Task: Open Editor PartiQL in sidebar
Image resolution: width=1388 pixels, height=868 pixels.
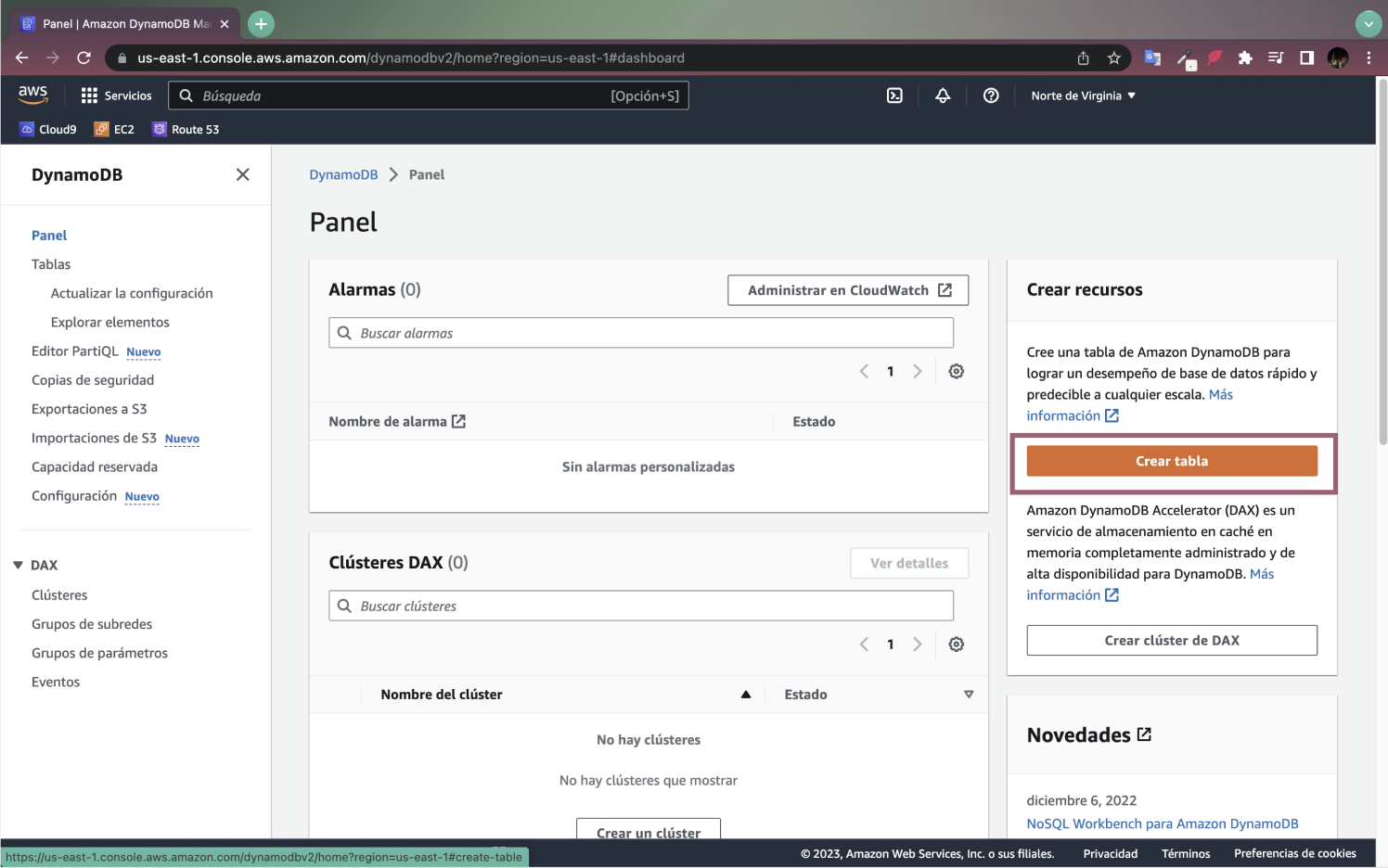Action: (75, 351)
